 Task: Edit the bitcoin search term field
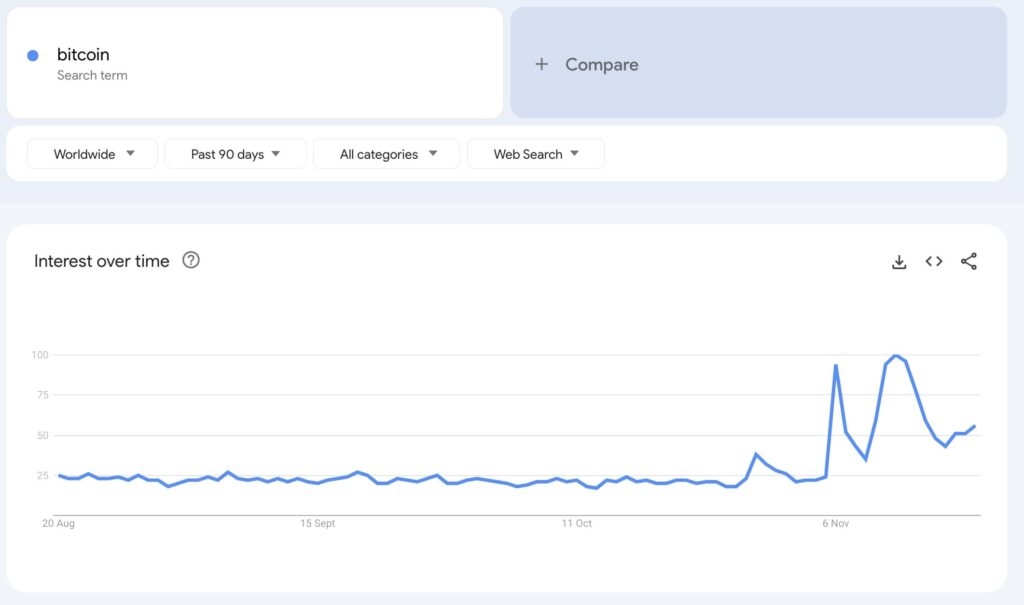pyautogui.click(x=83, y=55)
